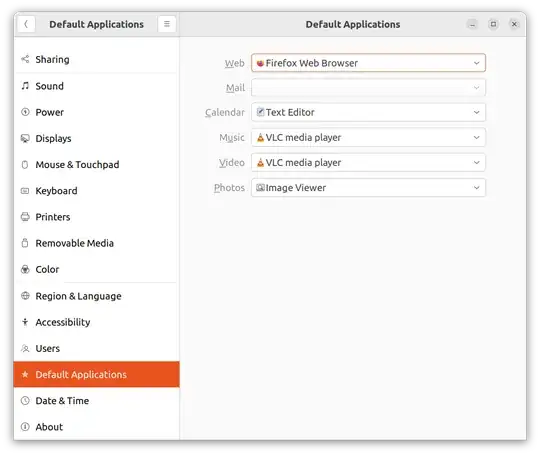Click the About info icon
This screenshot has width=540, height=455.
[x=25, y=427]
